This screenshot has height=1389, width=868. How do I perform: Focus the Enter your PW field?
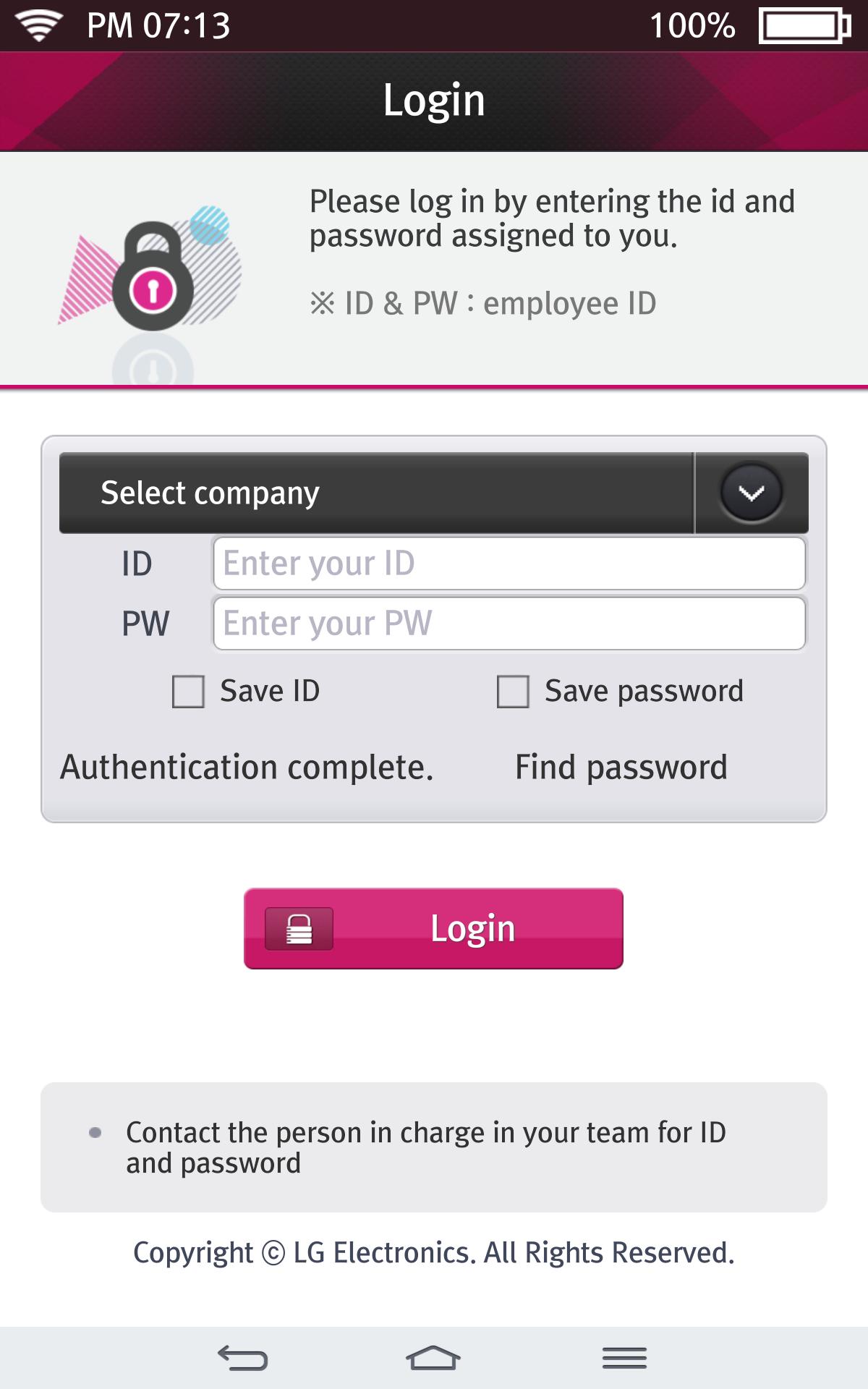point(509,624)
